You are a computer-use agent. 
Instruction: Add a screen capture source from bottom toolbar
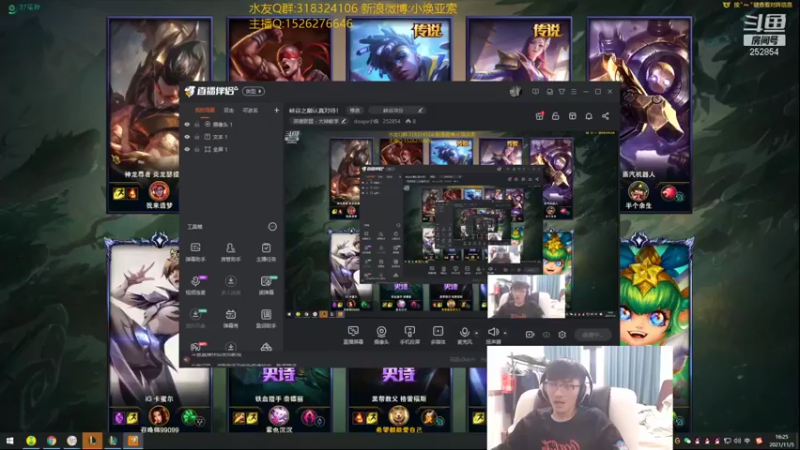(353, 335)
